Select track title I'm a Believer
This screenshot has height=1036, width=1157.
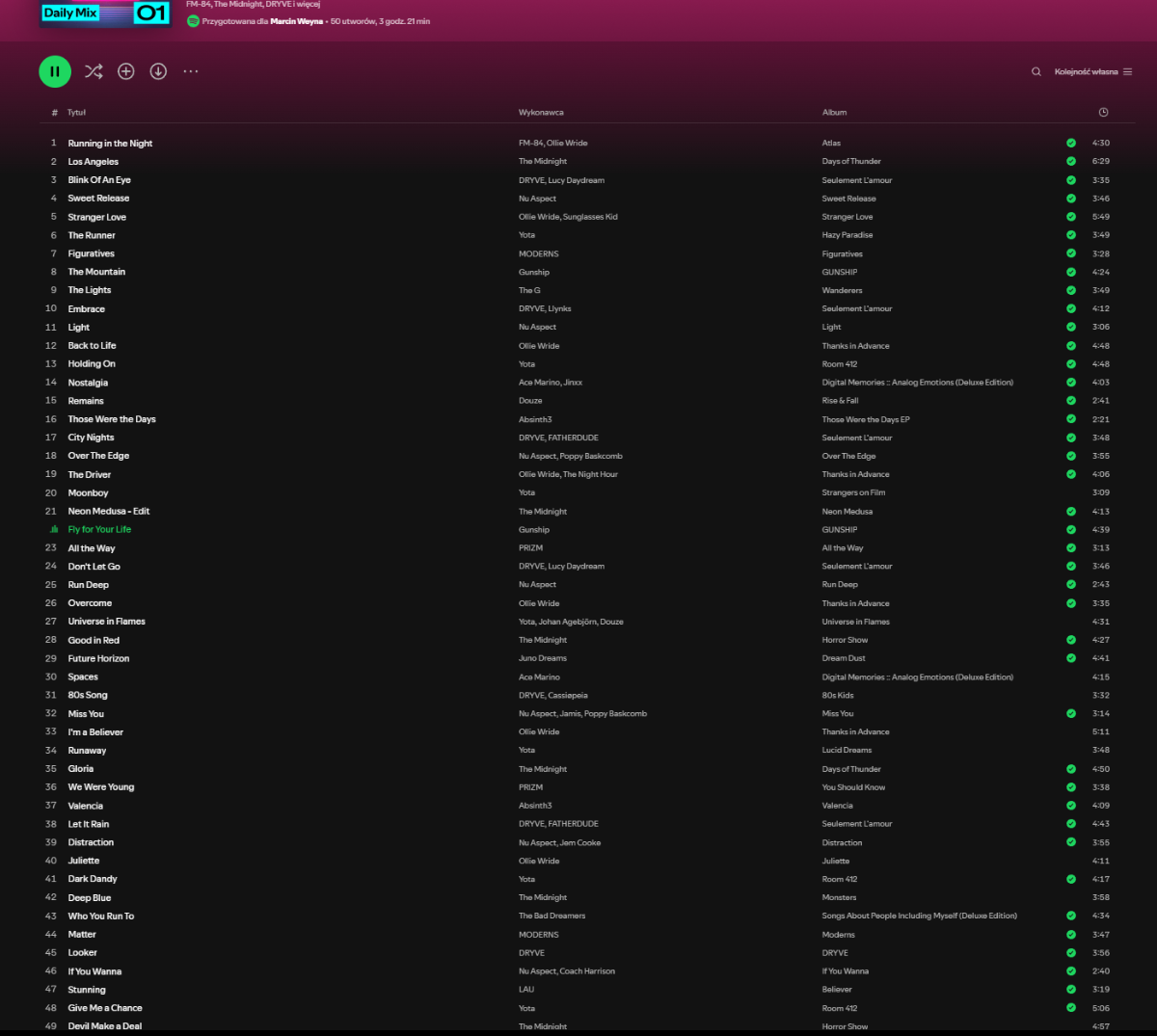(x=95, y=732)
